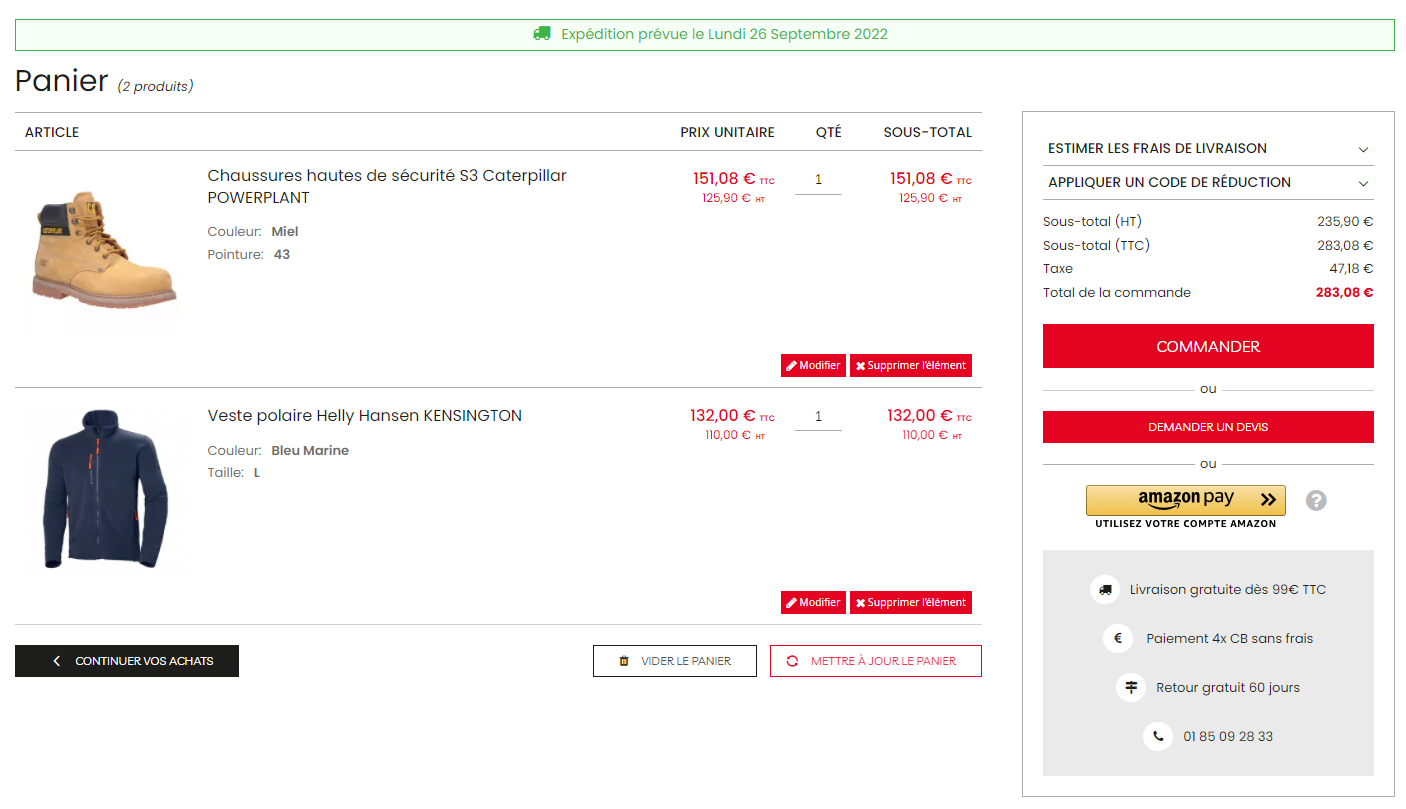This screenshot has height=809, width=1406.
Task: Click the signpost icon beside Retour gratuit
Action: (1131, 687)
